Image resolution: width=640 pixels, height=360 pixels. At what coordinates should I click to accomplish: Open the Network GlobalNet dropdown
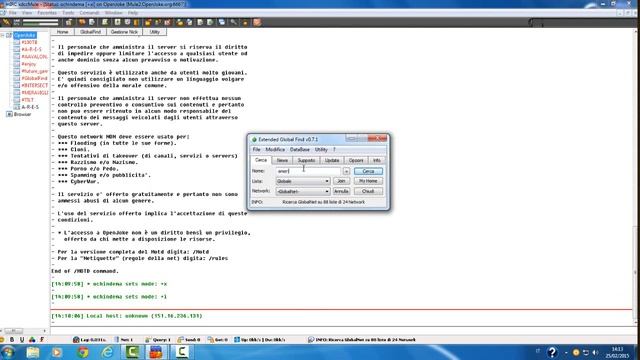coord(303,191)
